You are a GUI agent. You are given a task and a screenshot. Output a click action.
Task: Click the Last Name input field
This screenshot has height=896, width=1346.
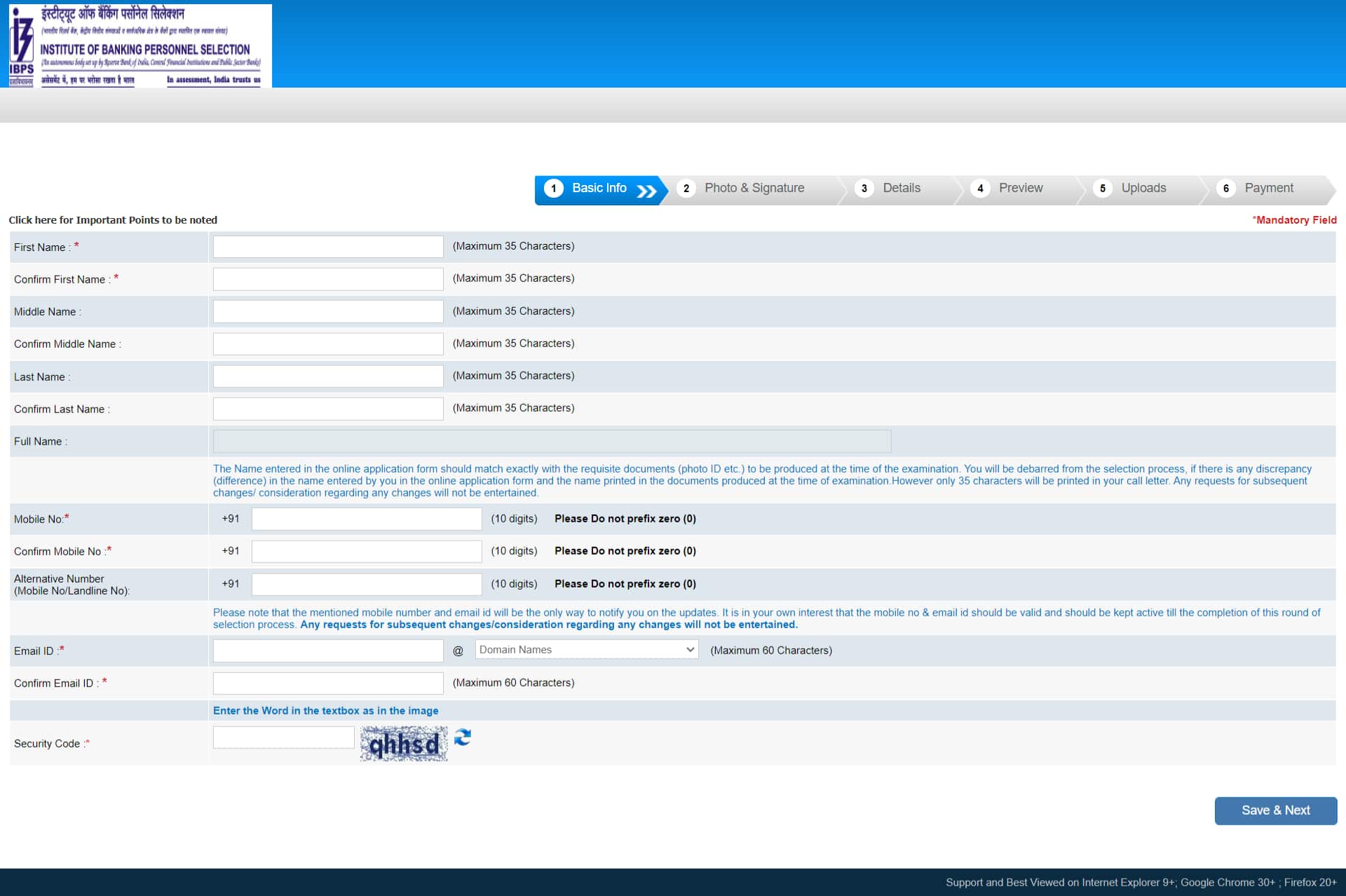[x=328, y=376]
